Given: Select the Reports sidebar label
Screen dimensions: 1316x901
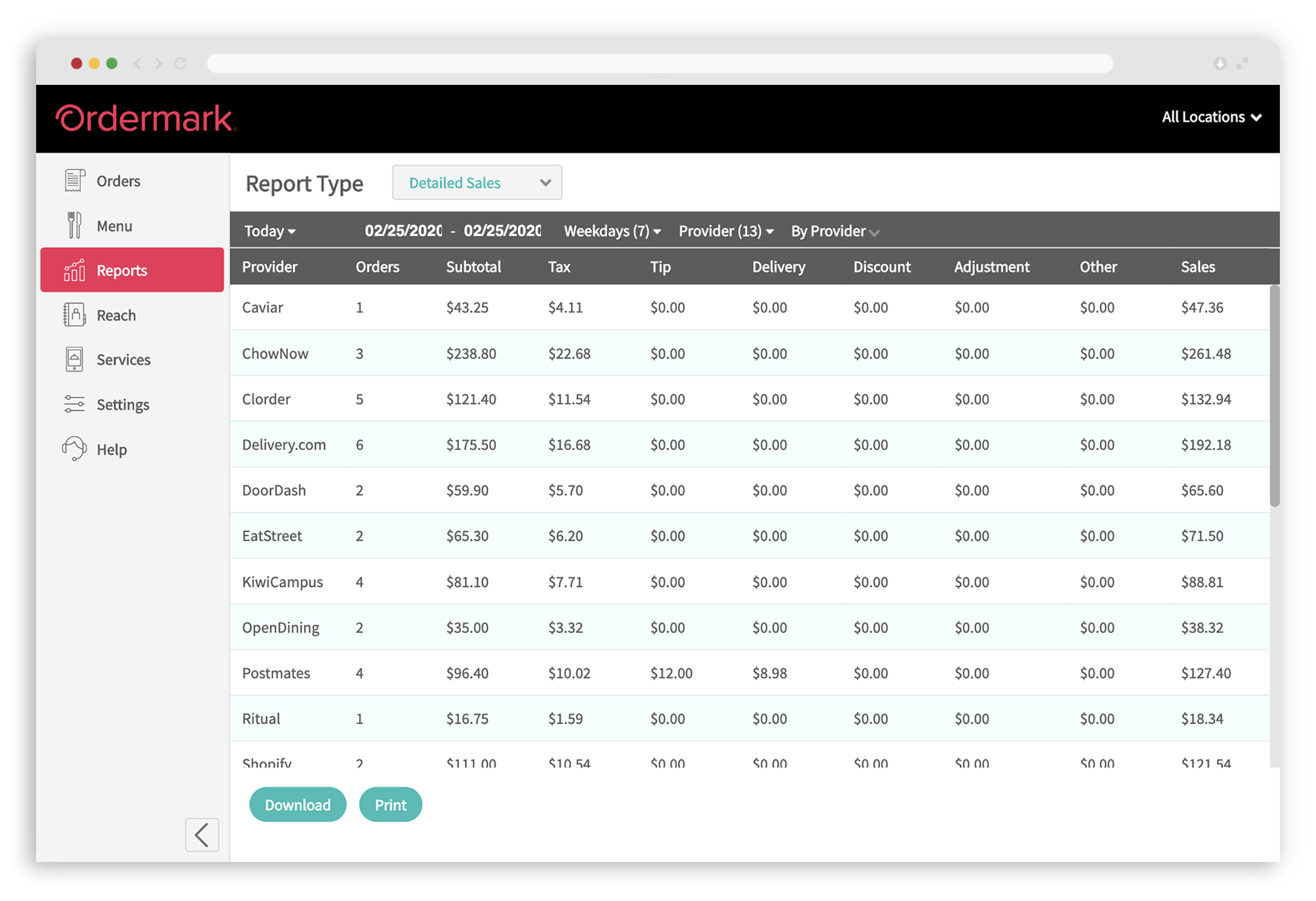Looking at the screenshot, I should pyautogui.click(x=122, y=270).
